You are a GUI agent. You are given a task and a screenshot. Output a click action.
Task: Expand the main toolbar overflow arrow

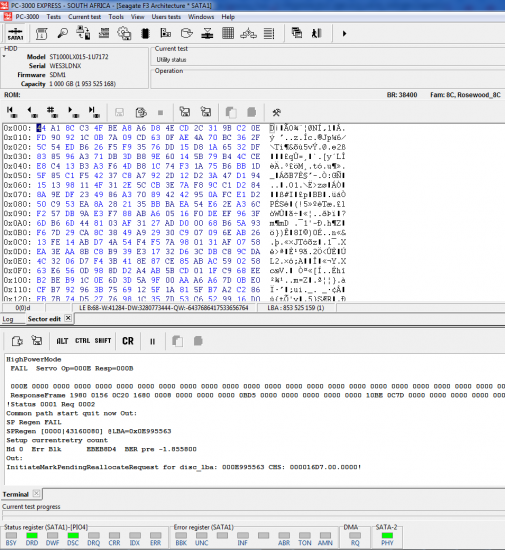pos(344,34)
